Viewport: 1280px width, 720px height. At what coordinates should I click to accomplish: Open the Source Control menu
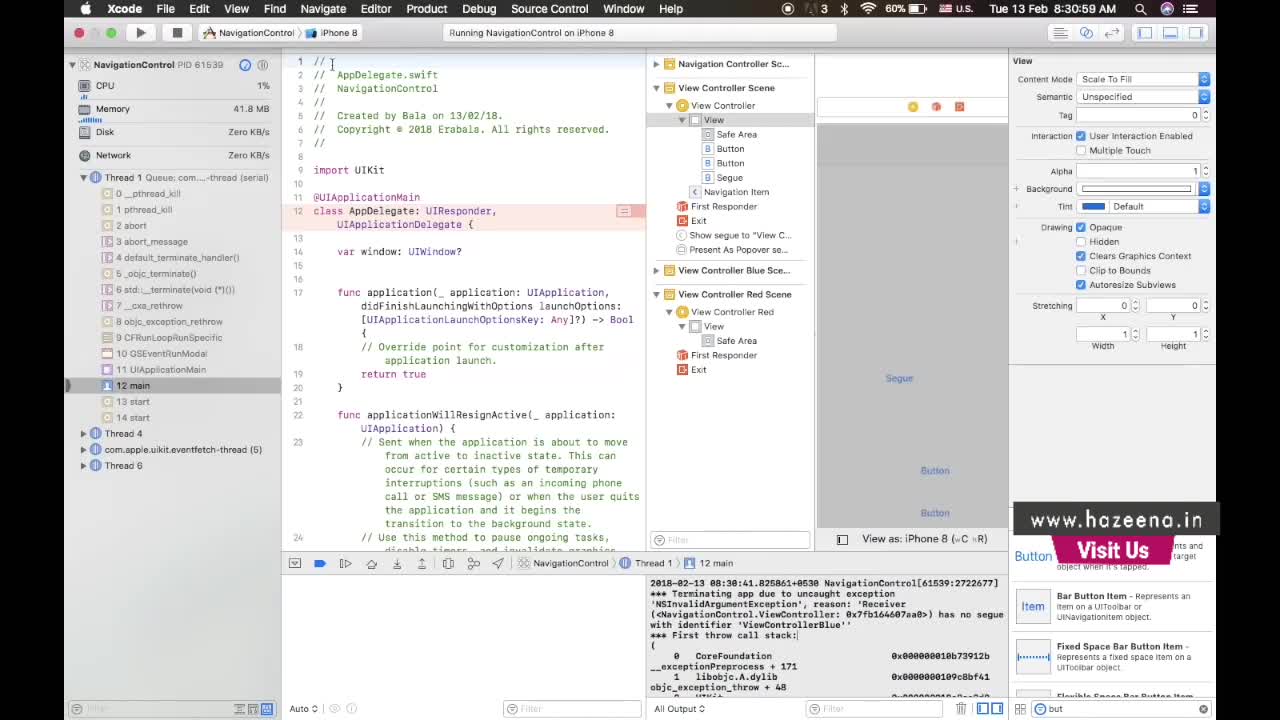549,9
